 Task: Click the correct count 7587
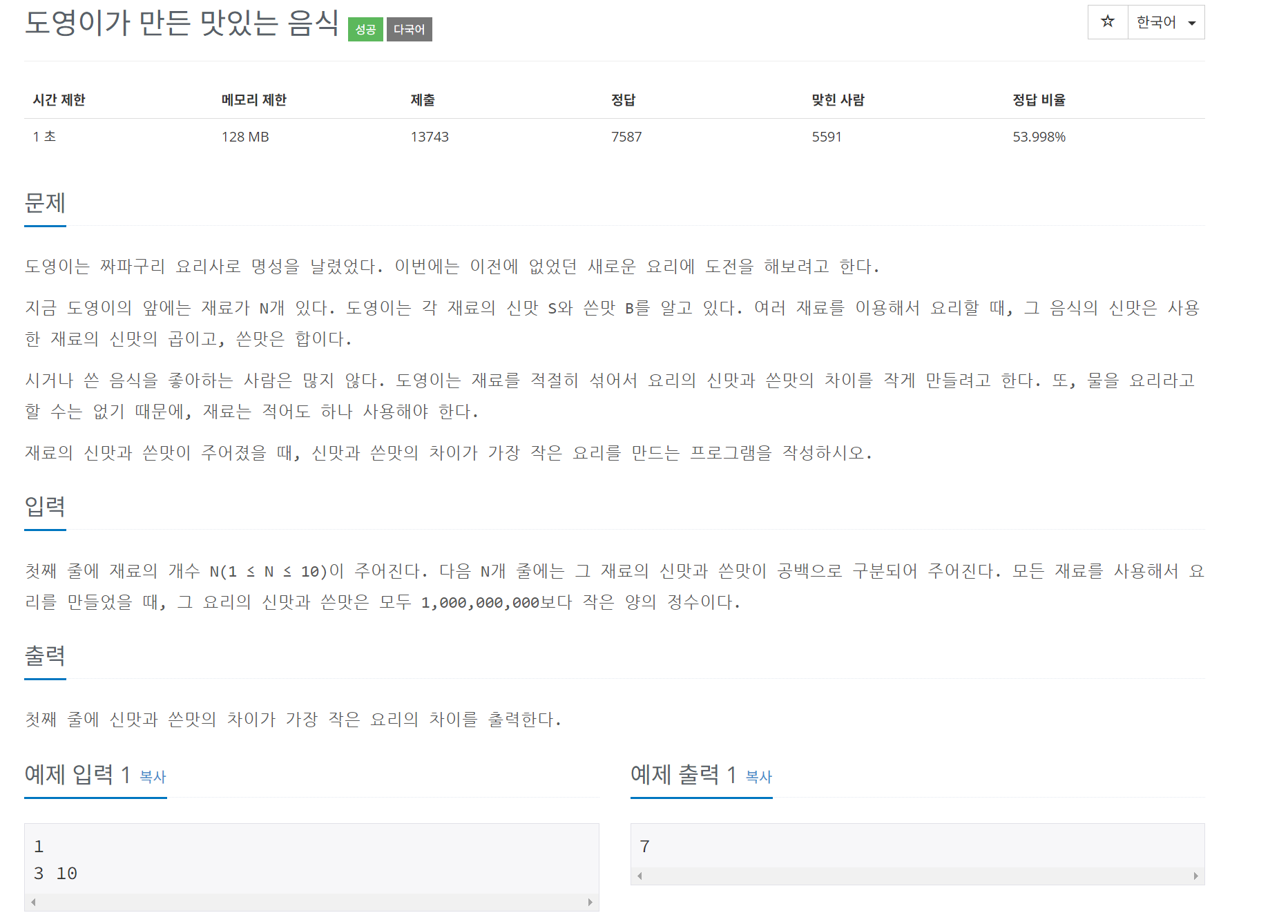pyautogui.click(x=626, y=137)
